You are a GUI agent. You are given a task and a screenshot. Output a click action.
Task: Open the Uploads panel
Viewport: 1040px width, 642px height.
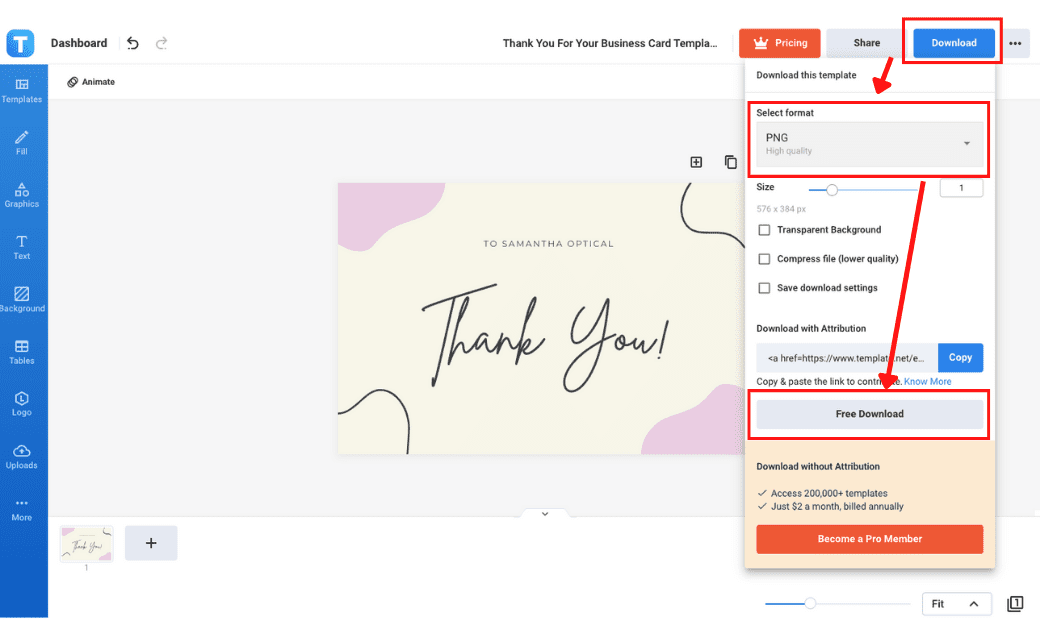coord(21,456)
